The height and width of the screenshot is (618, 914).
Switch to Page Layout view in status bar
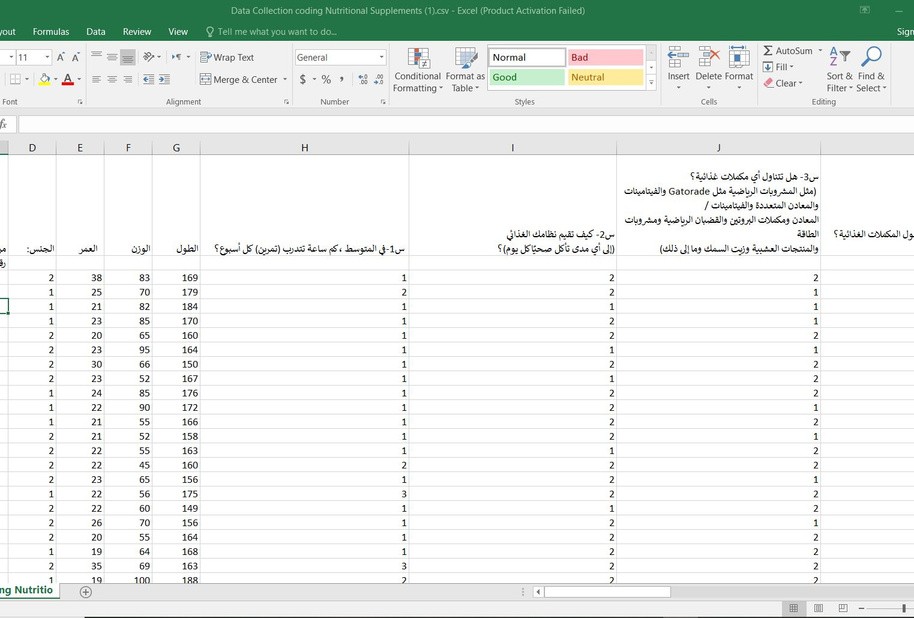click(x=817, y=607)
